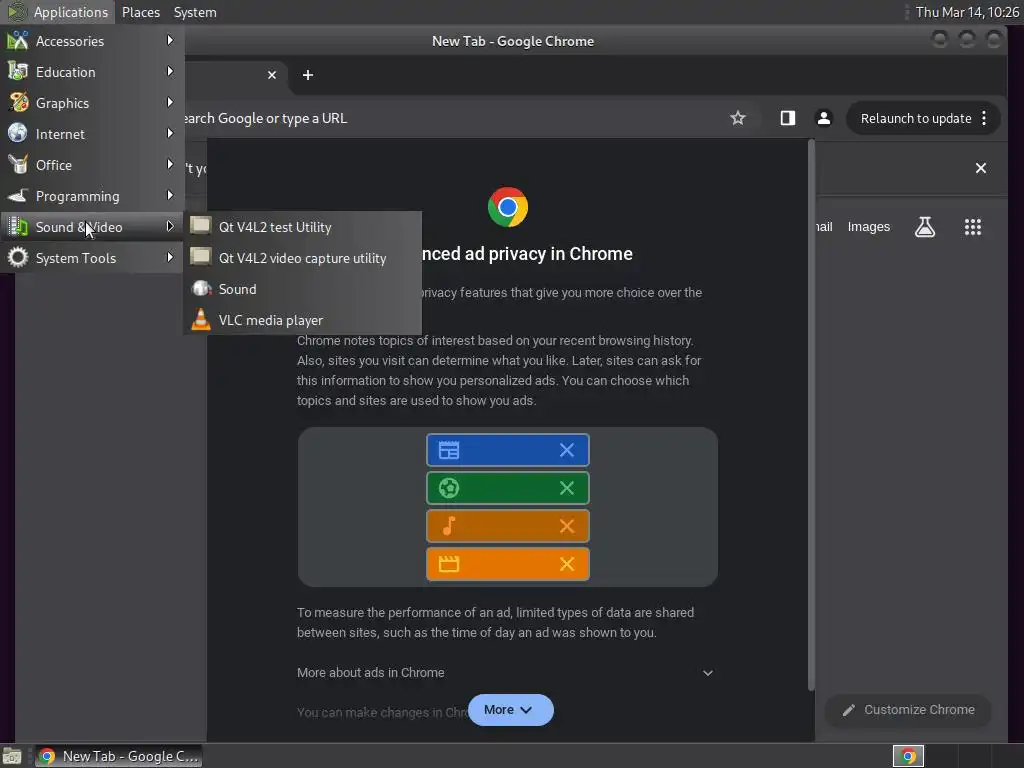Remove the green soccer topic chip
The height and width of the screenshot is (768, 1024).
(566, 488)
